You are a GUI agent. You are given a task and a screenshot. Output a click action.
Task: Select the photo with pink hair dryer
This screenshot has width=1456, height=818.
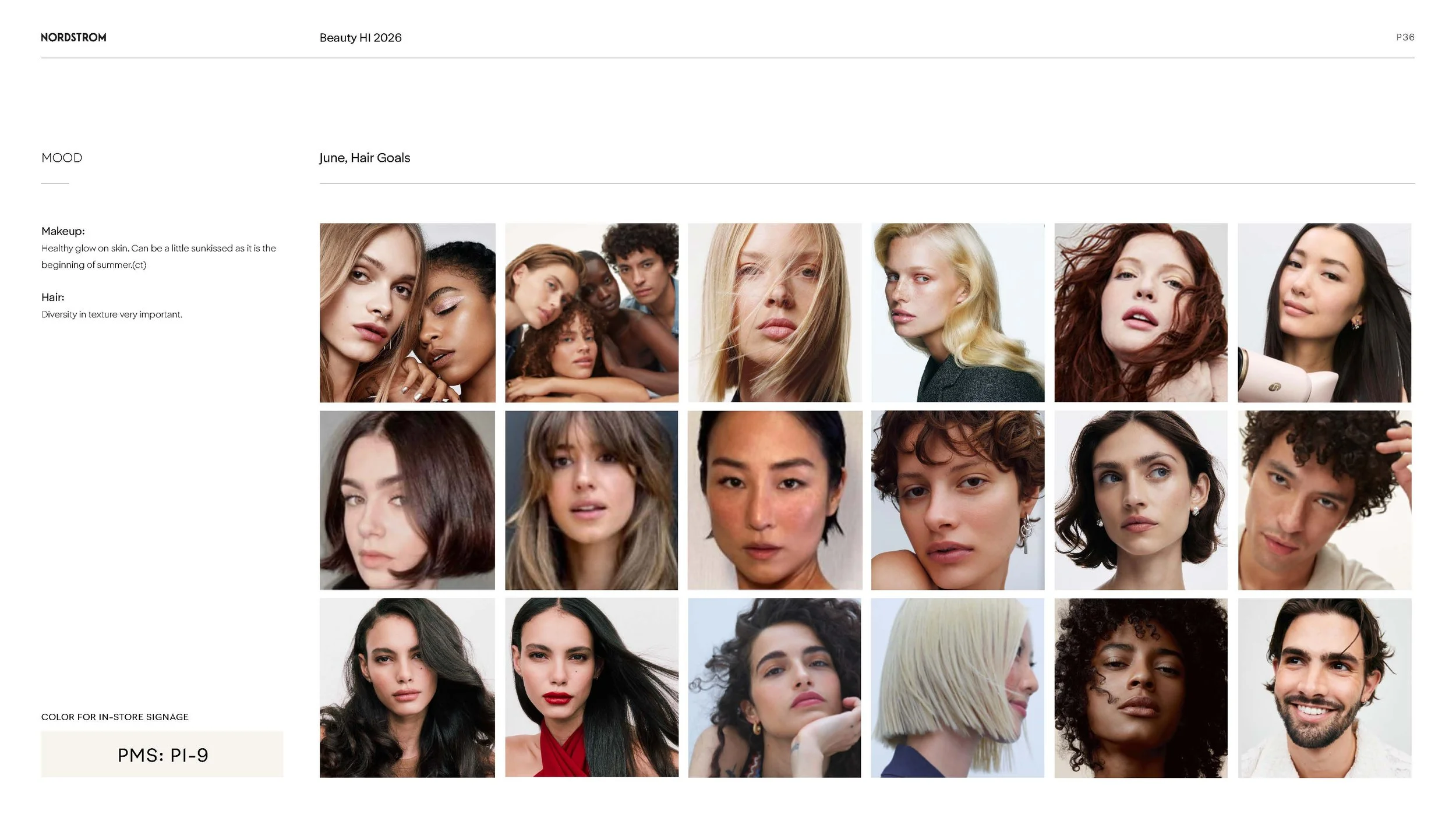click(x=1324, y=313)
